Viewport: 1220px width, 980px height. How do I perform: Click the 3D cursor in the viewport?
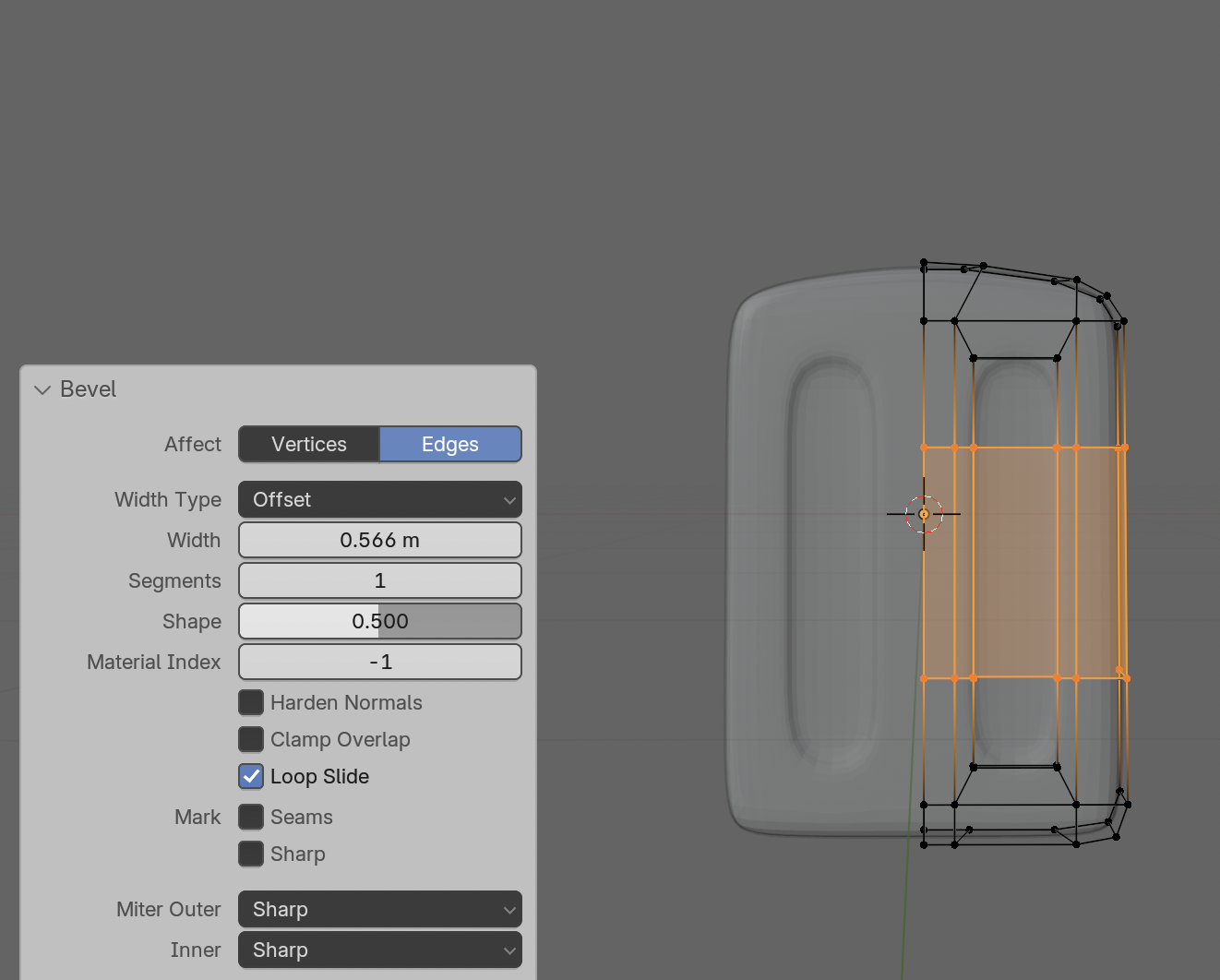[x=922, y=514]
